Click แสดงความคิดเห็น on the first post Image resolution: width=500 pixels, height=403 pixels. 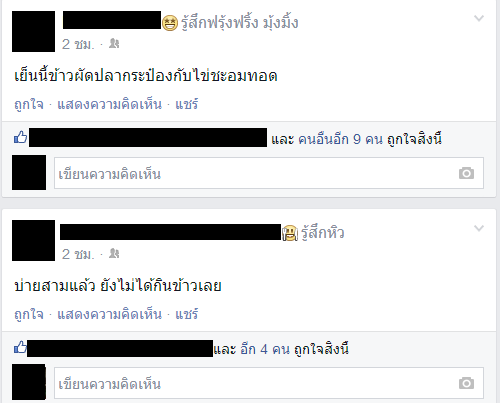(110, 104)
